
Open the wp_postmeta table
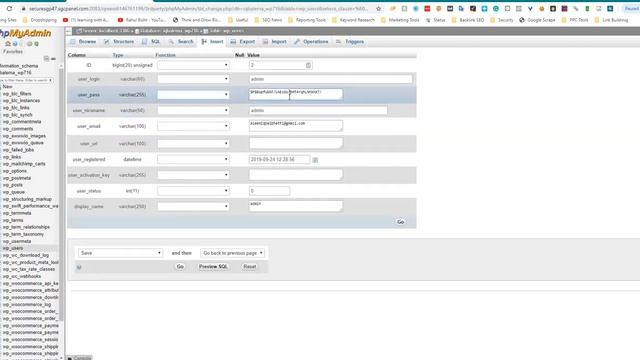tap(16, 178)
